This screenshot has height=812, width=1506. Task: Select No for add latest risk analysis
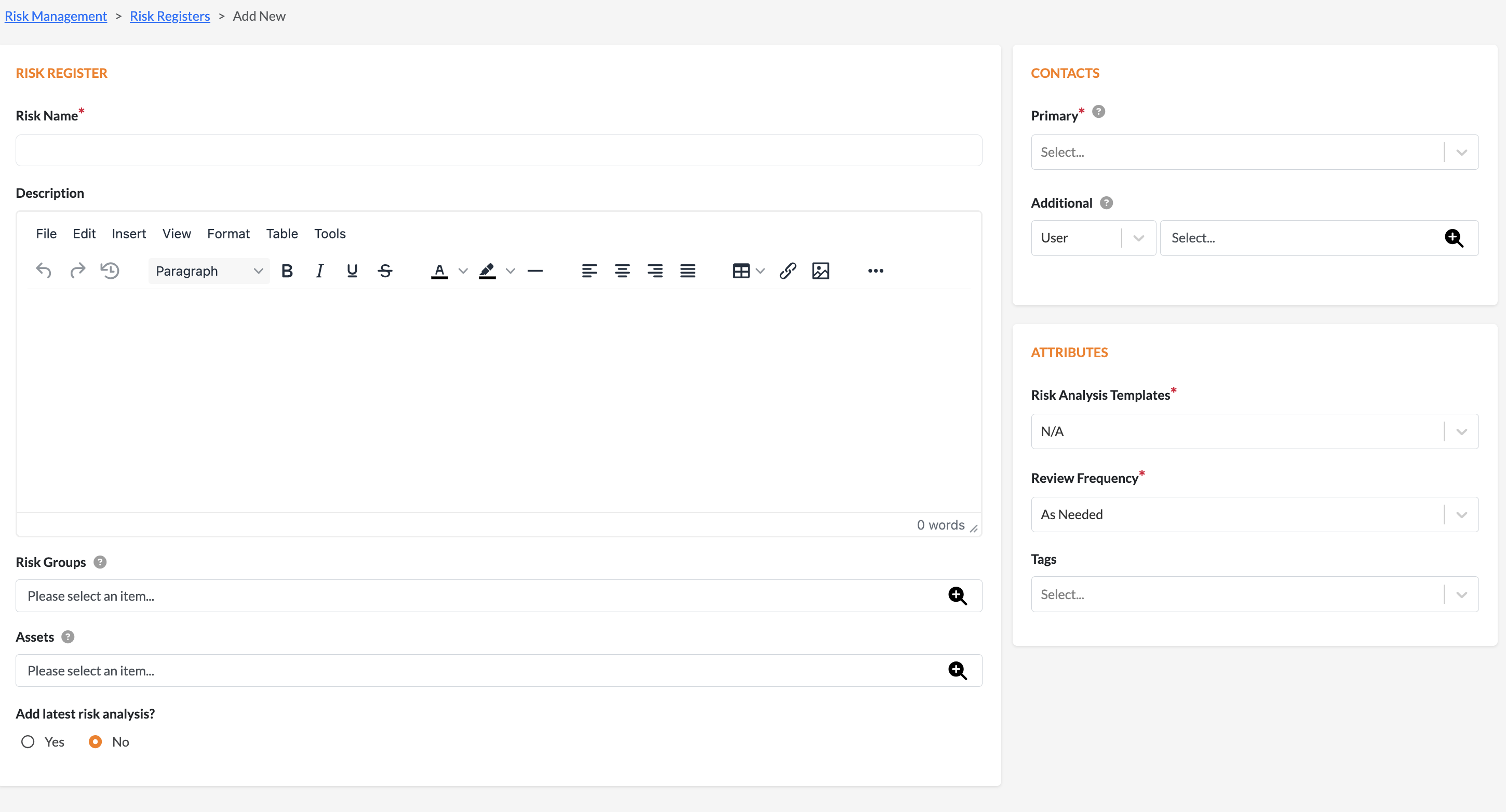(96, 742)
